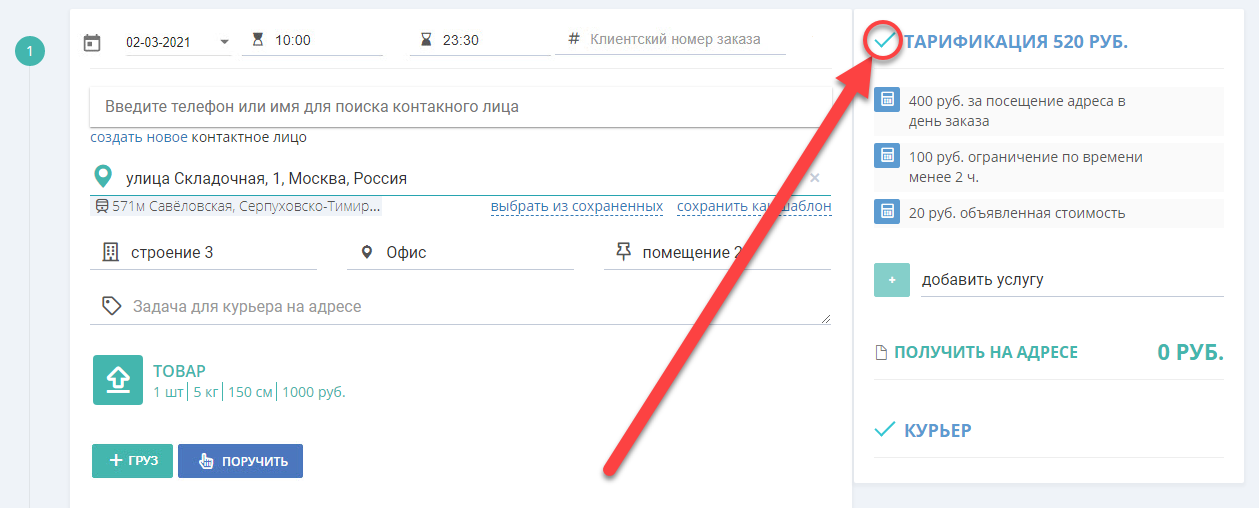
Task: Click the metro station 571м Савёловская tag
Action: 237,207
